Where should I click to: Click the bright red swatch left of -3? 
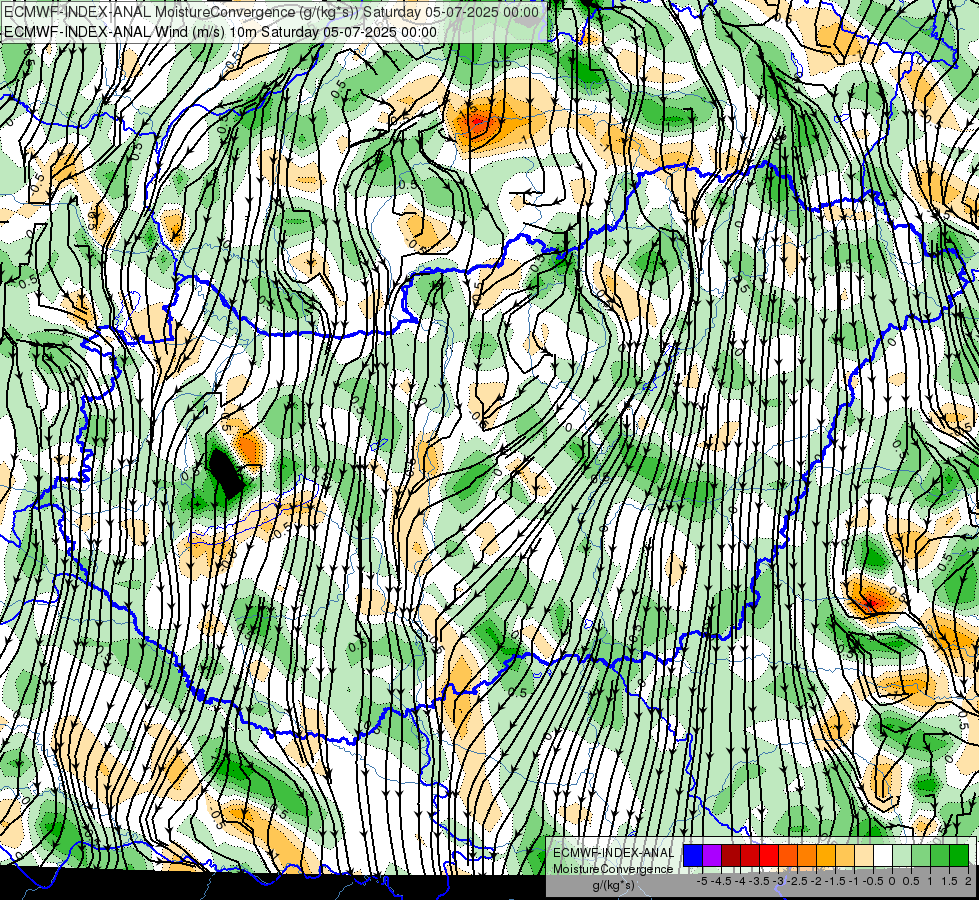pos(769,855)
